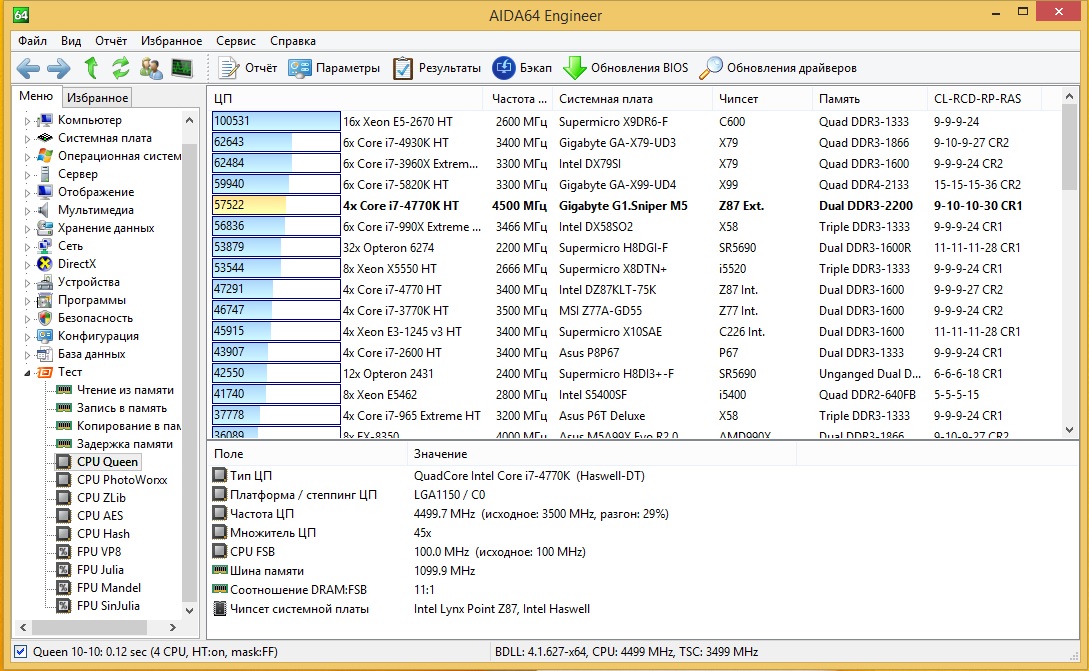The height and width of the screenshot is (671, 1089).
Task: Click results list scroll down arrow
Action: pyautogui.click(x=1070, y=430)
